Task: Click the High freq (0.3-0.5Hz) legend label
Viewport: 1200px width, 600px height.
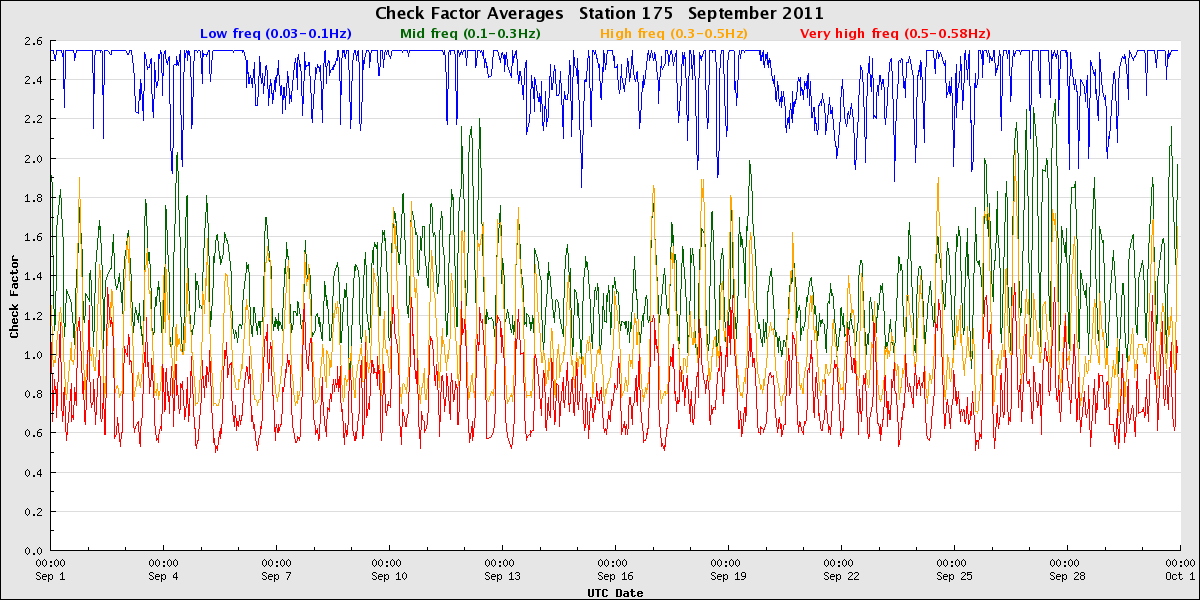Action: point(673,33)
